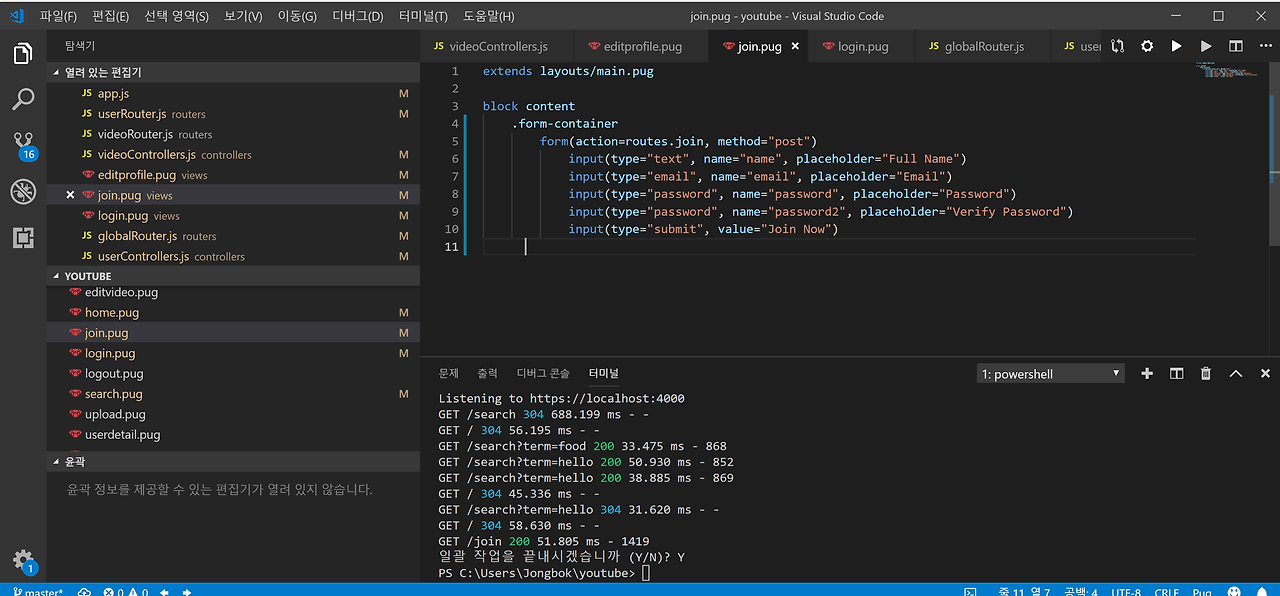Click the Open Changes compare icon

(x=1117, y=46)
